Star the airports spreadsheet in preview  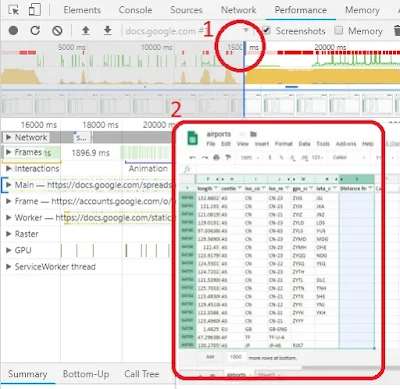(242, 134)
